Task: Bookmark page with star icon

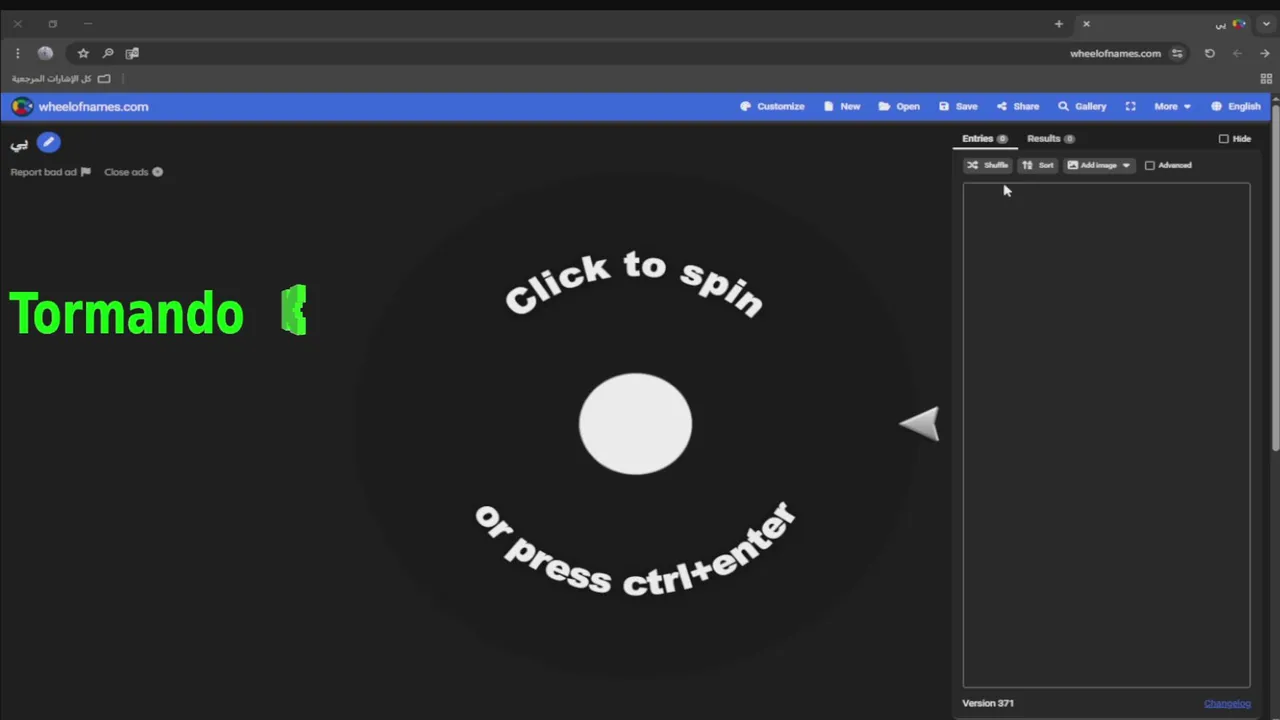Action: click(83, 53)
